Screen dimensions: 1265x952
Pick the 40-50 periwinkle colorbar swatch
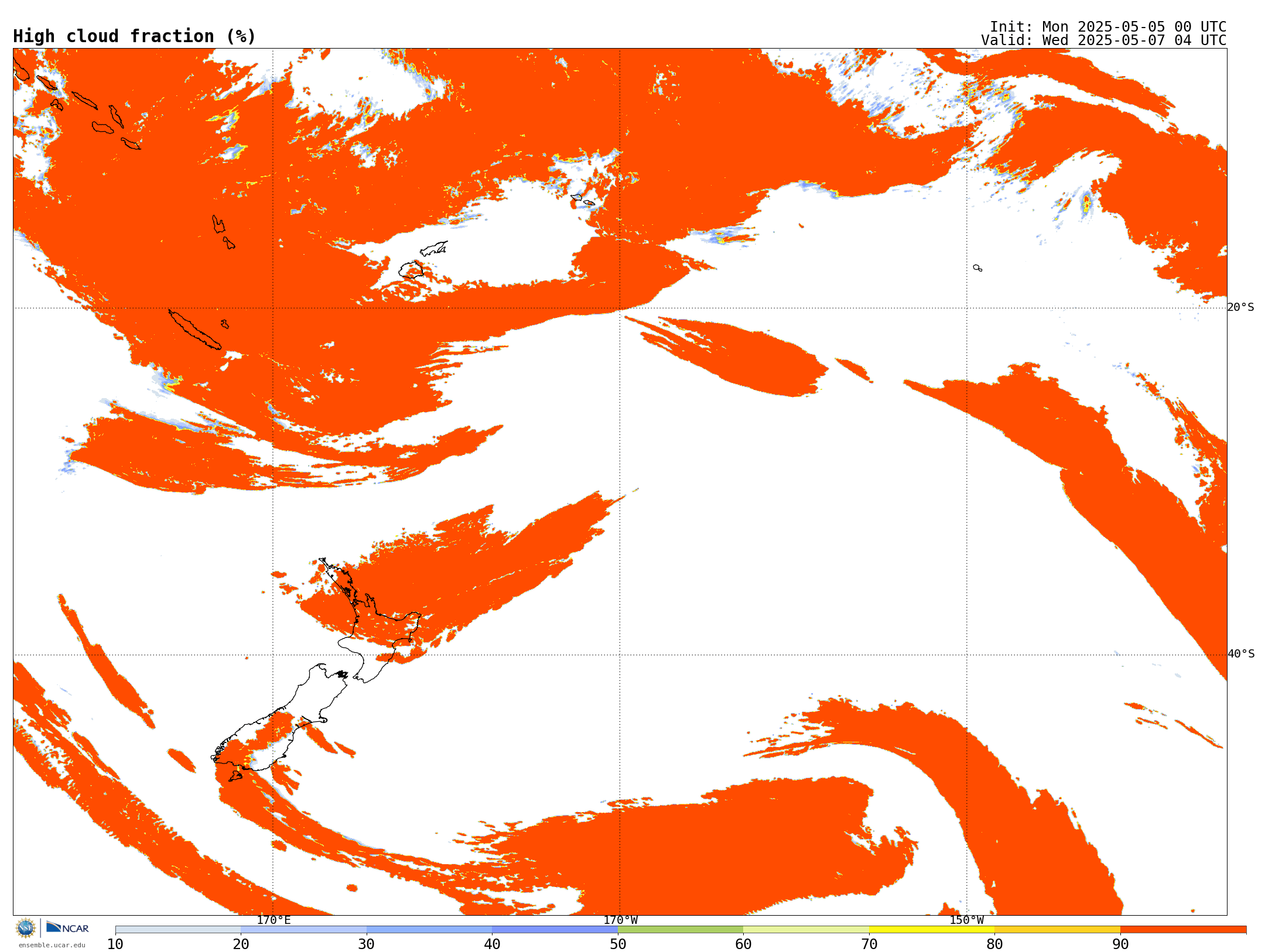tap(555, 930)
